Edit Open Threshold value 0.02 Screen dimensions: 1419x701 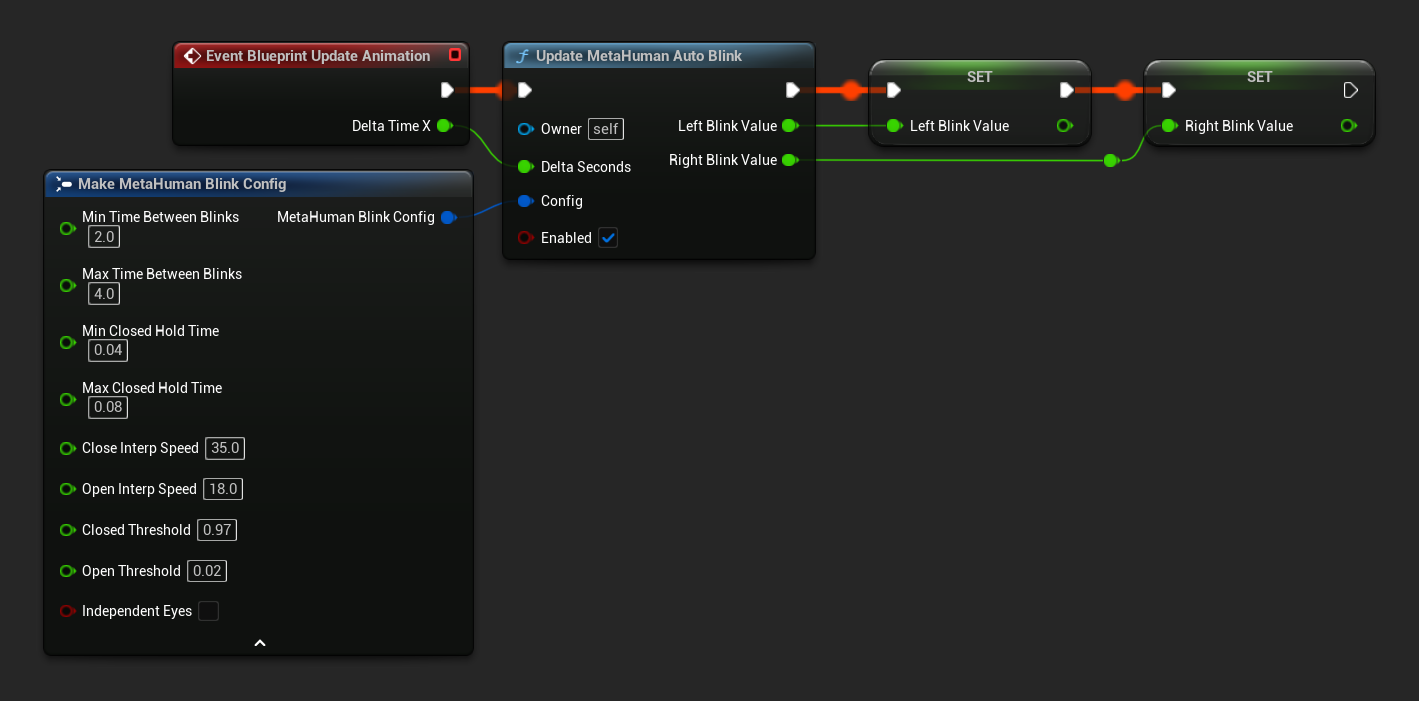[207, 571]
